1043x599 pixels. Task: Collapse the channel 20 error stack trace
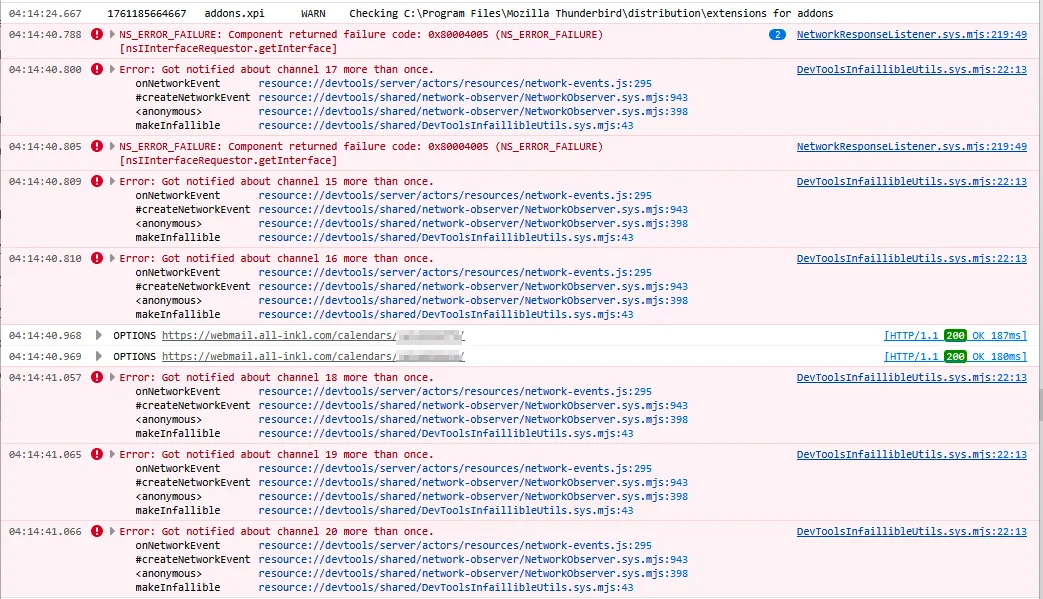point(112,531)
